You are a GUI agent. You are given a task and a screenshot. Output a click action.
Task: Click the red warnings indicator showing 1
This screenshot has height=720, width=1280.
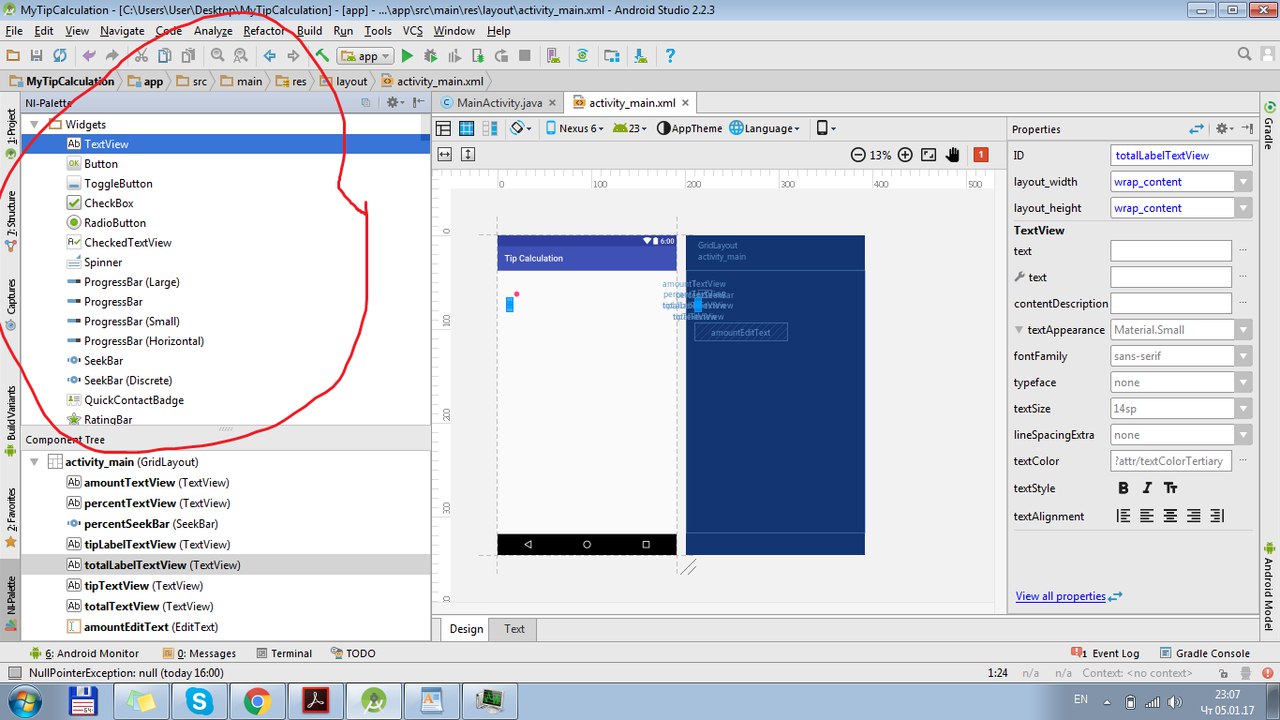pyautogui.click(x=981, y=155)
